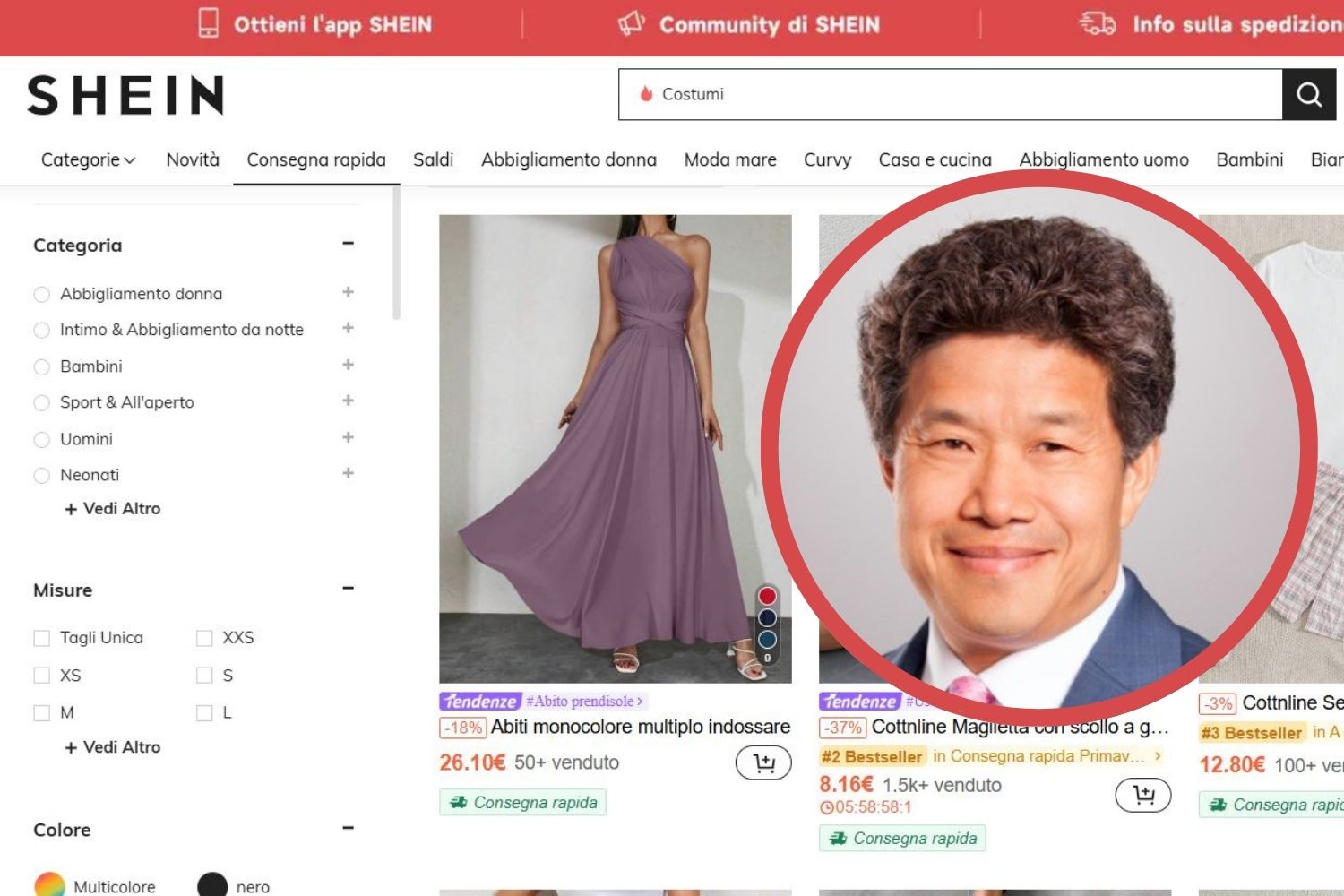Viewport: 1344px width, 896px height.
Task: Expand Neonati subcategories plus
Action: (349, 473)
